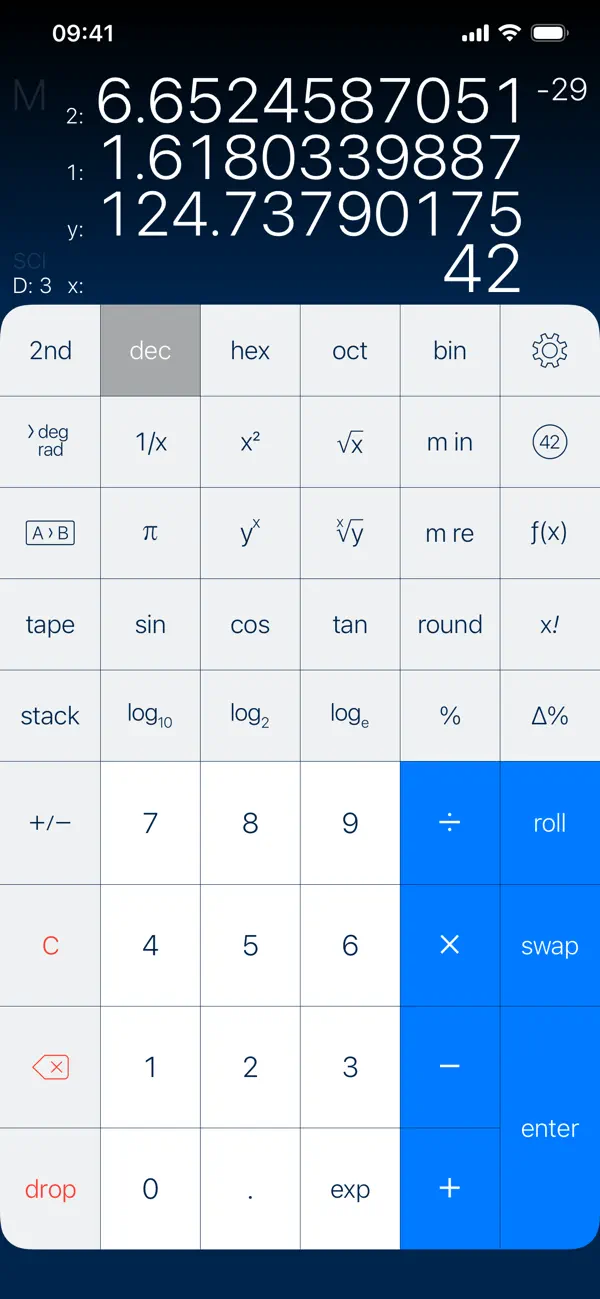The width and height of the screenshot is (600, 1299).
Task: Open the f(x) functions key
Action: (x=549, y=533)
